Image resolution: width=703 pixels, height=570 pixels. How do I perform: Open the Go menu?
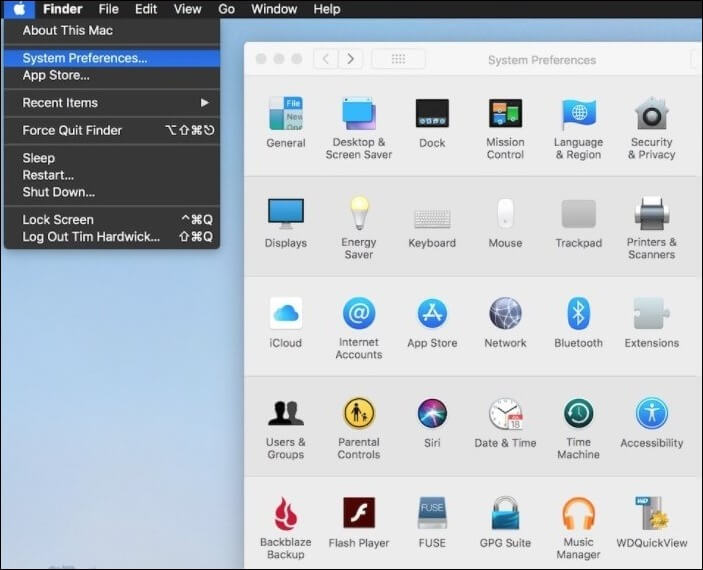click(226, 9)
